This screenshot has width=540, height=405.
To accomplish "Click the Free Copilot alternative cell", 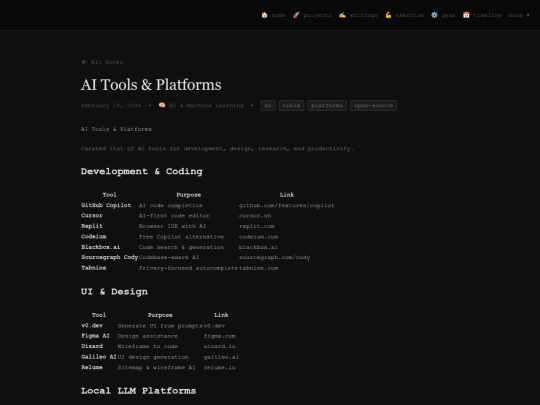I will pos(181,237).
